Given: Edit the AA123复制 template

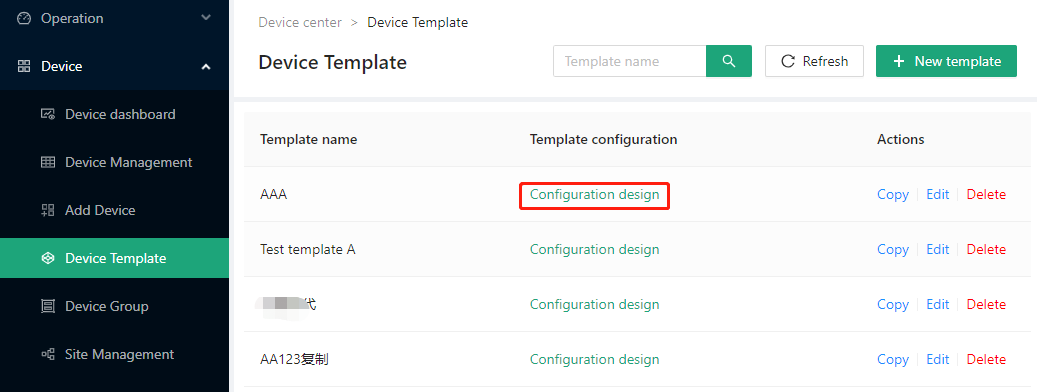Looking at the screenshot, I should (938, 360).
